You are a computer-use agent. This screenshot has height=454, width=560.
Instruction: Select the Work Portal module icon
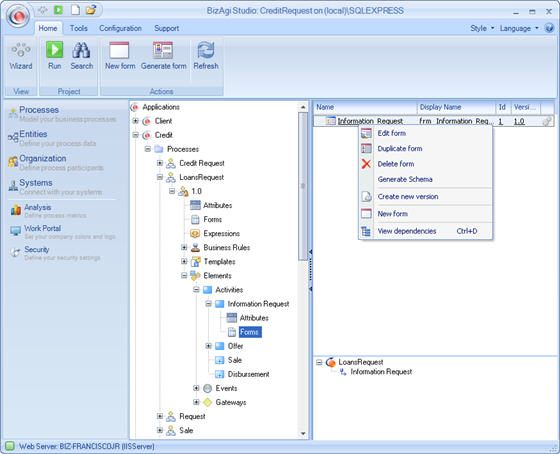click(x=16, y=231)
